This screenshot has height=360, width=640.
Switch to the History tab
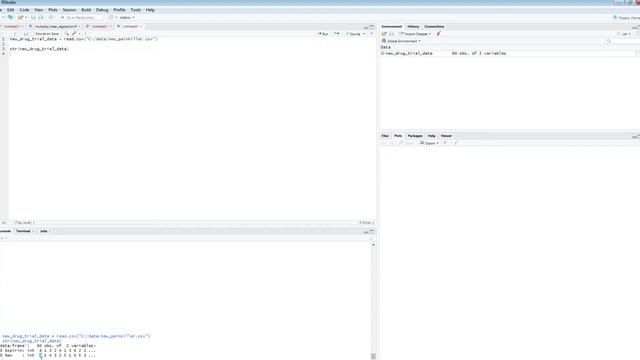pos(413,27)
